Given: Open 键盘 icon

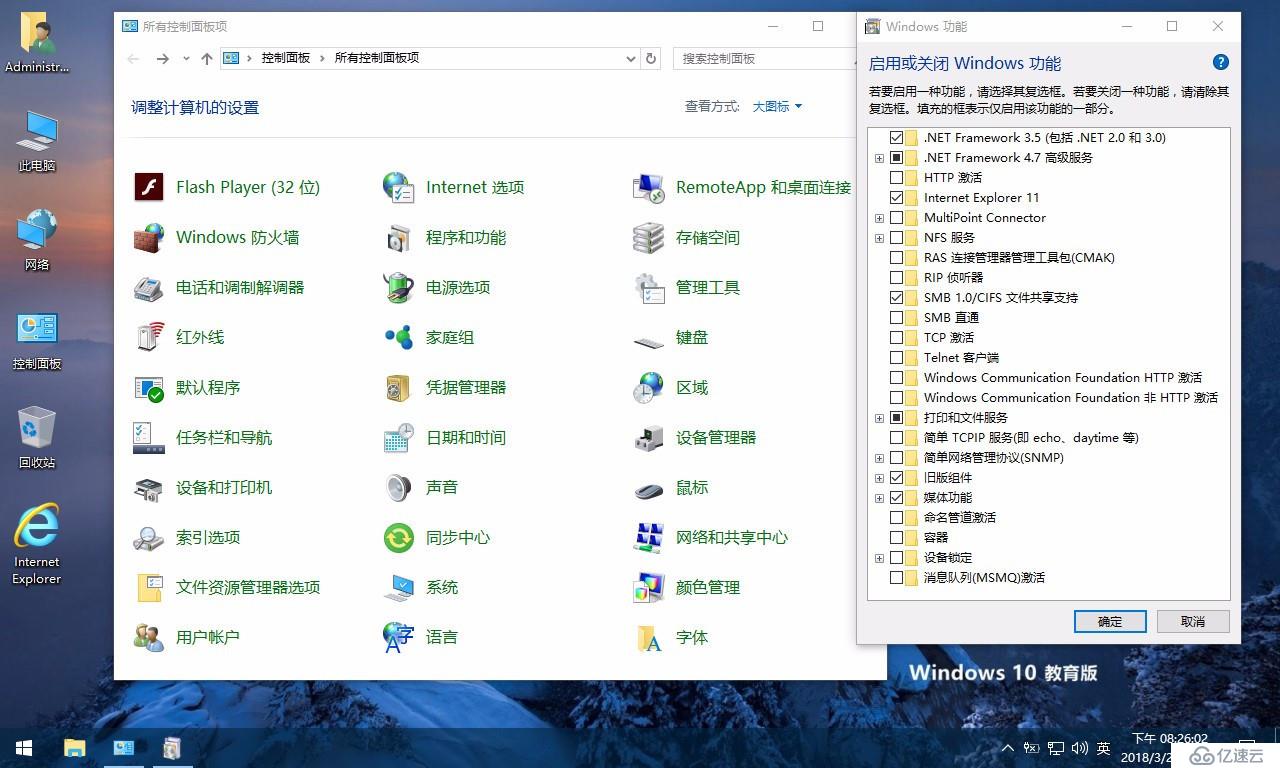Looking at the screenshot, I should (649, 341).
